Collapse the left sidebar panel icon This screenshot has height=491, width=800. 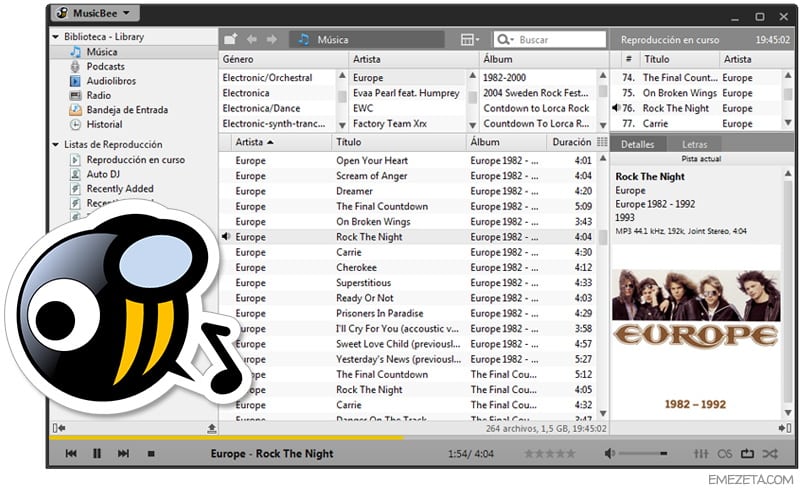pos(59,428)
